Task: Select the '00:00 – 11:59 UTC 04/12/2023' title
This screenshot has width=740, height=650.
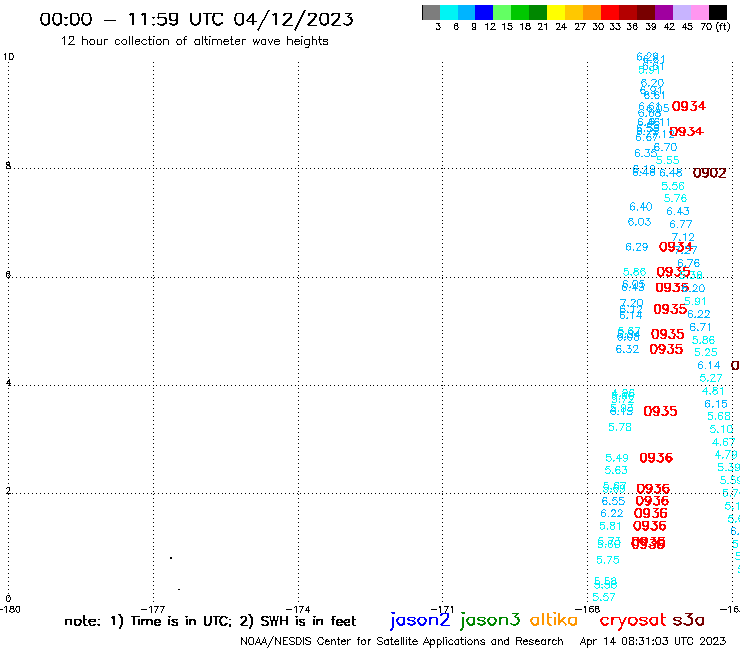Action: 196,19
